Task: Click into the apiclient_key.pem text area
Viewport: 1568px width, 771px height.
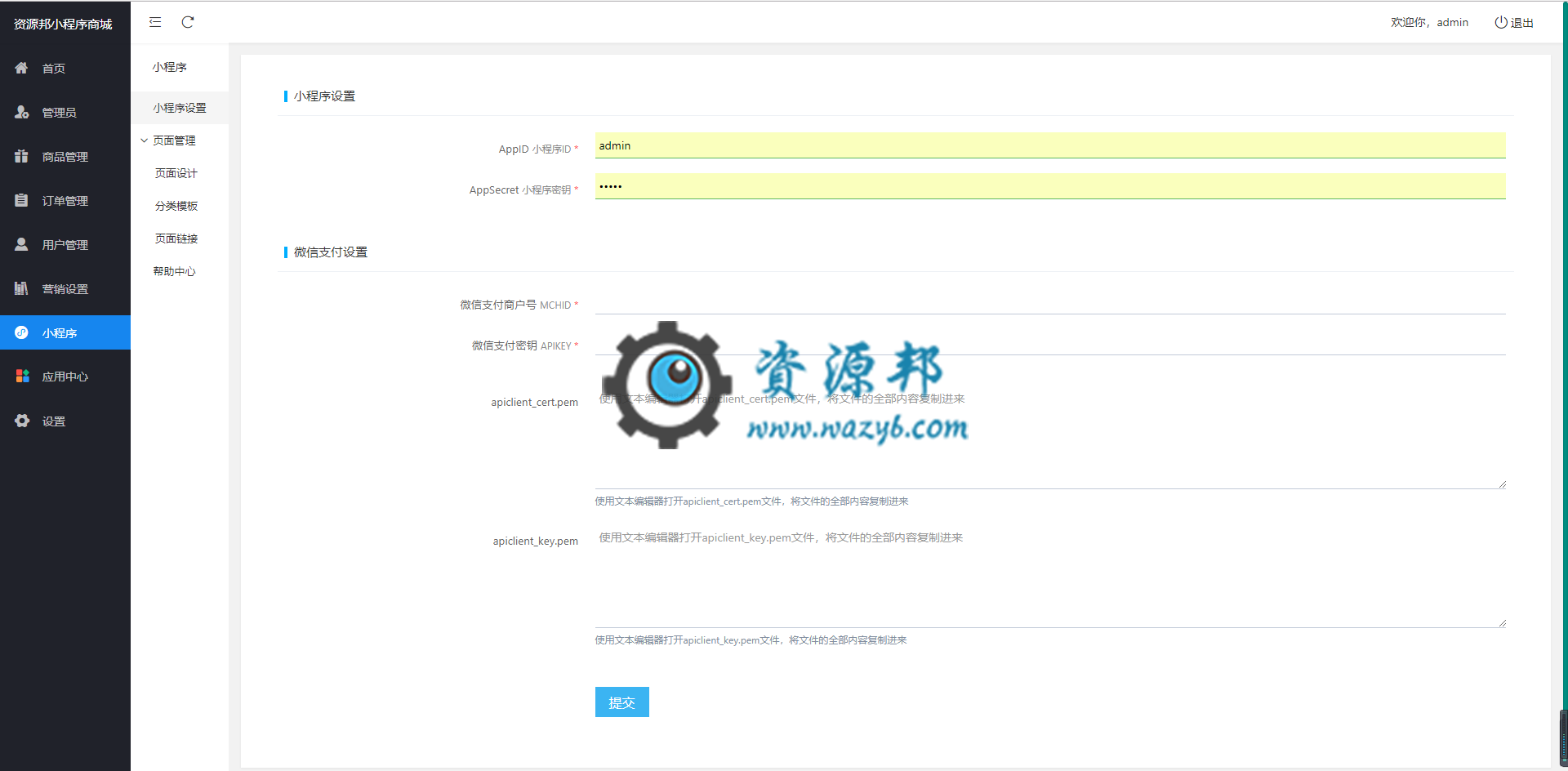Action: click(1050, 577)
